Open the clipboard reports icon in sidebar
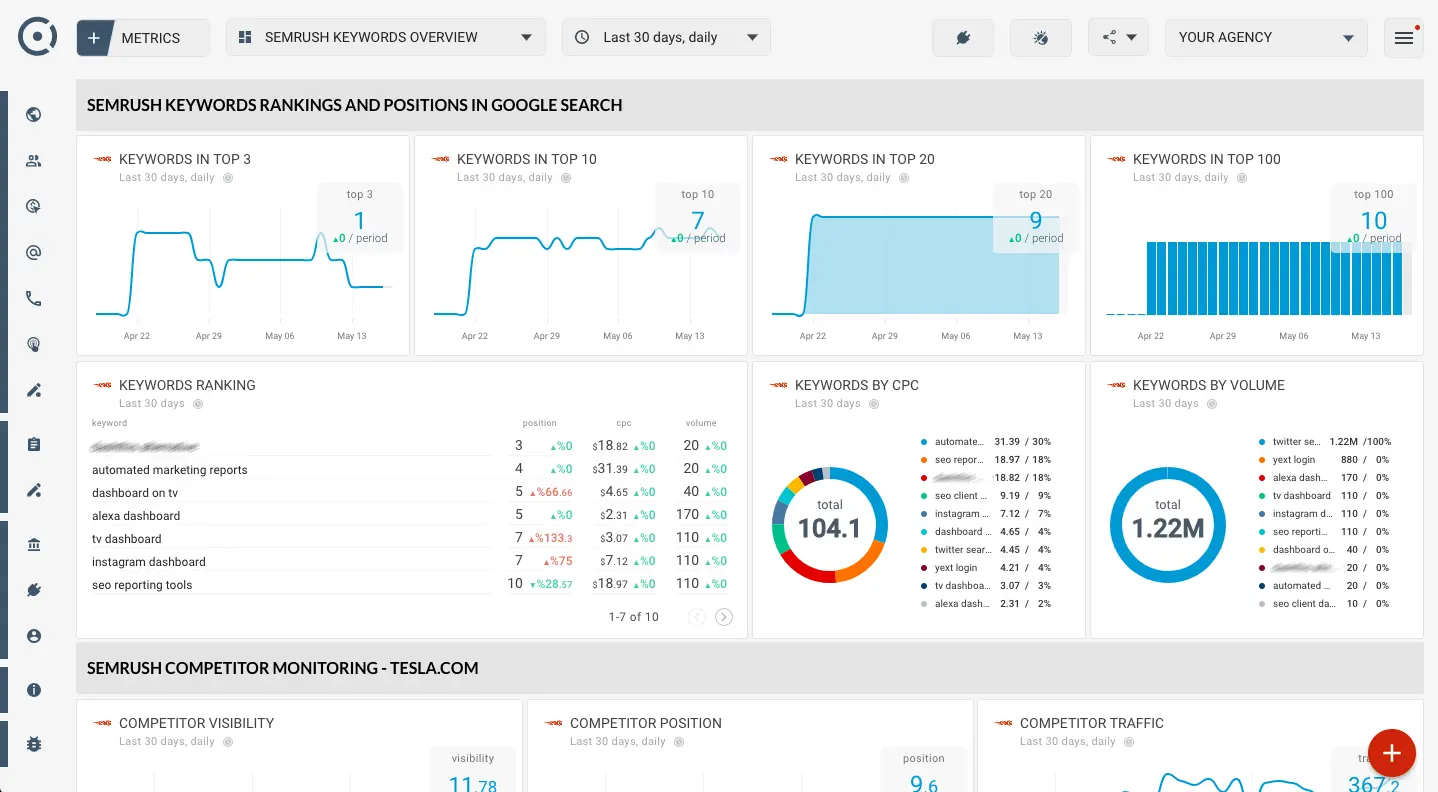The width and height of the screenshot is (1438, 792). (33, 444)
